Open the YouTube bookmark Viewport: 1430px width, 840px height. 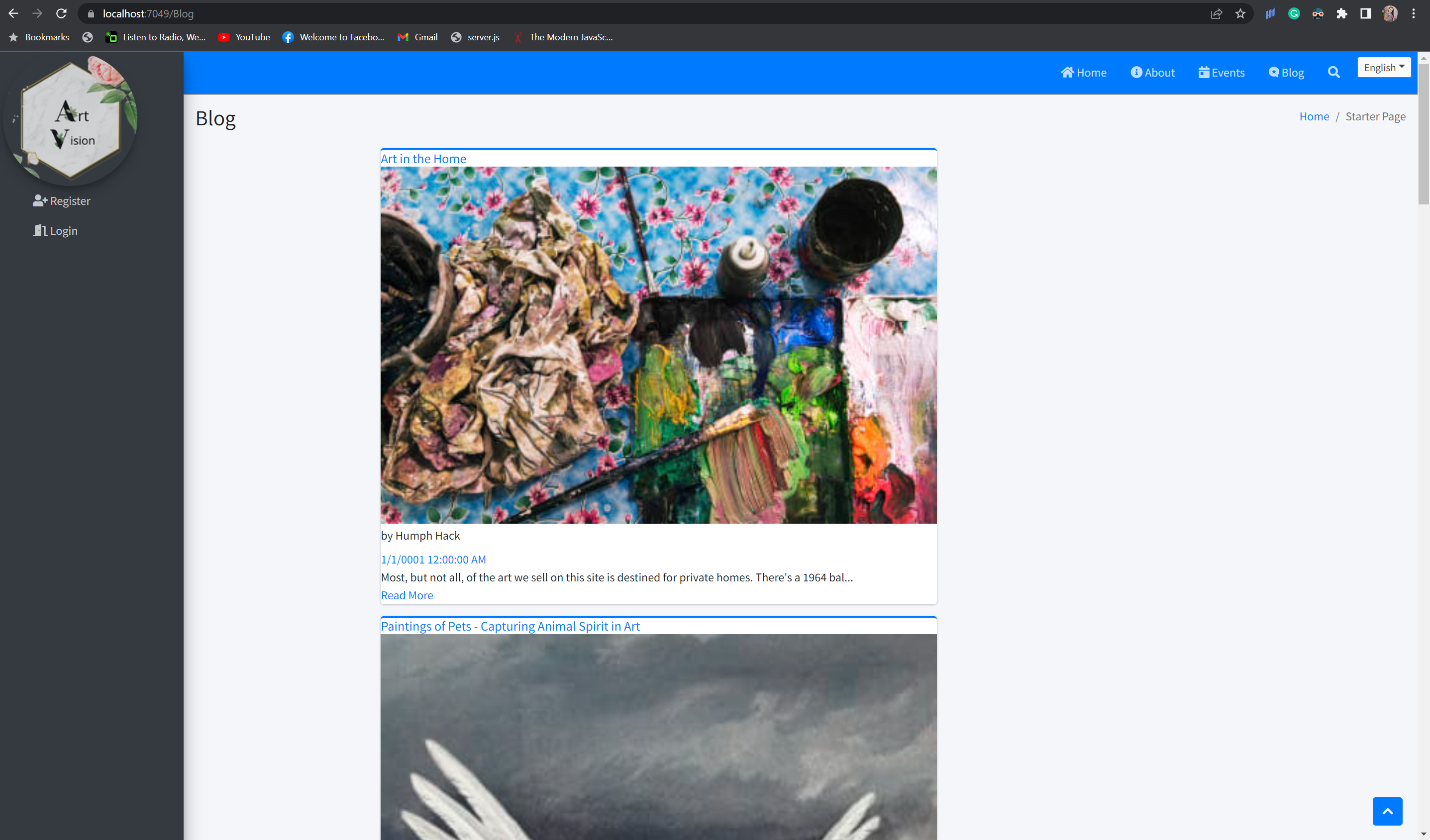[244, 37]
